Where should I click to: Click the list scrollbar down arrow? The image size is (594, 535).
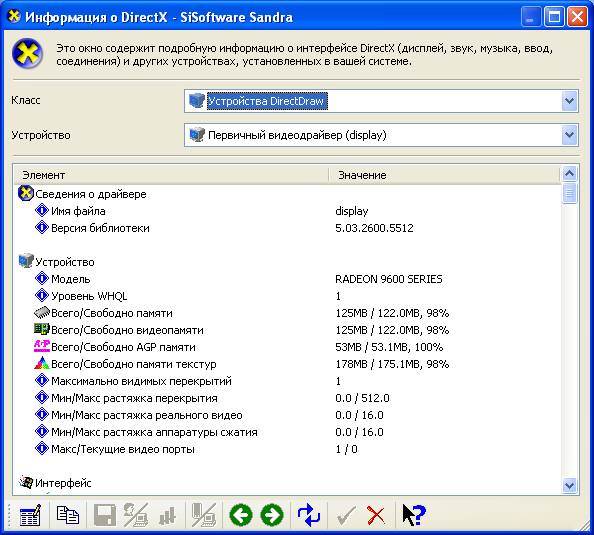(x=569, y=485)
